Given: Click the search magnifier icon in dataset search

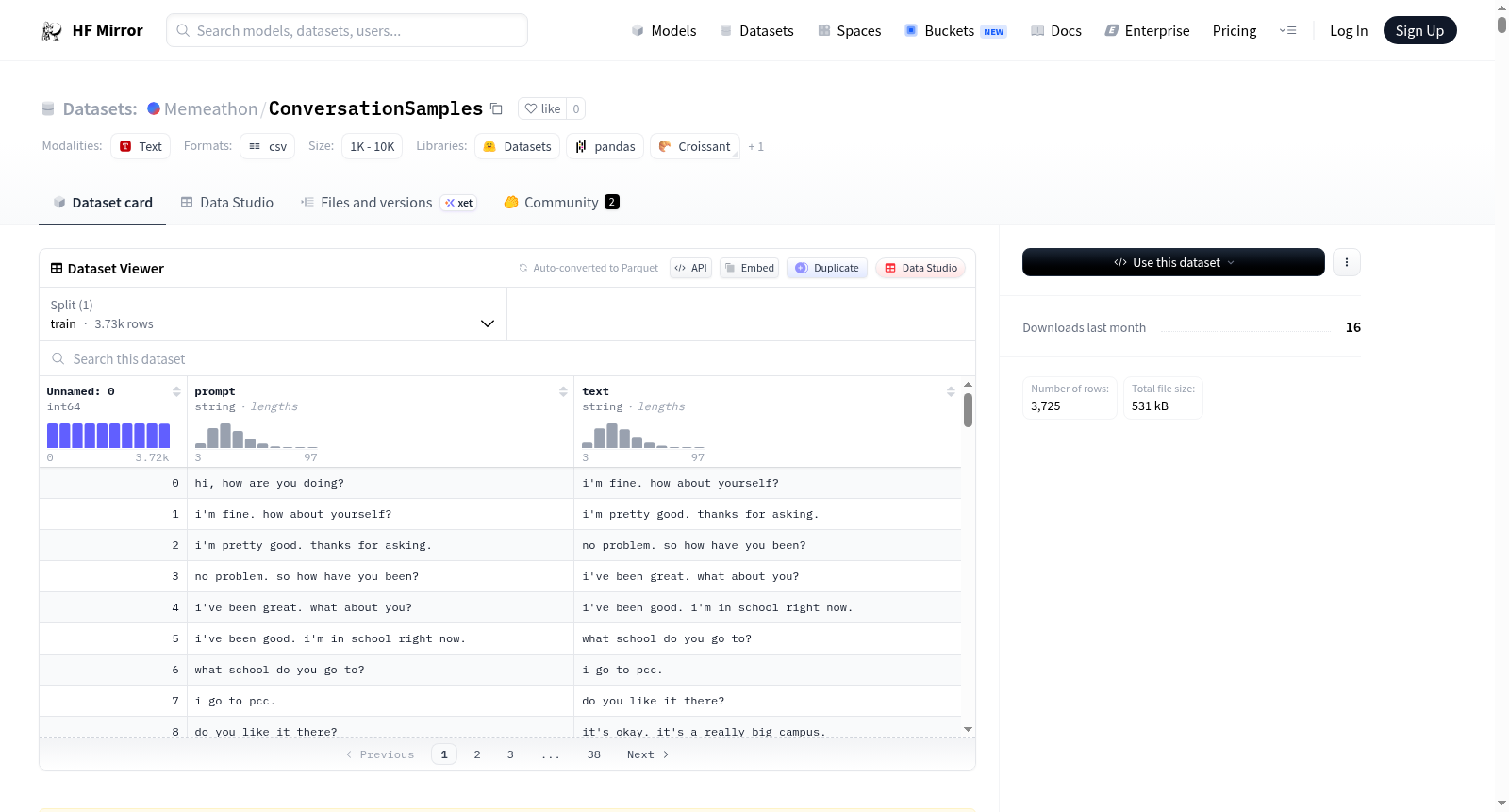Looking at the screenshot, I should point(58,358).
